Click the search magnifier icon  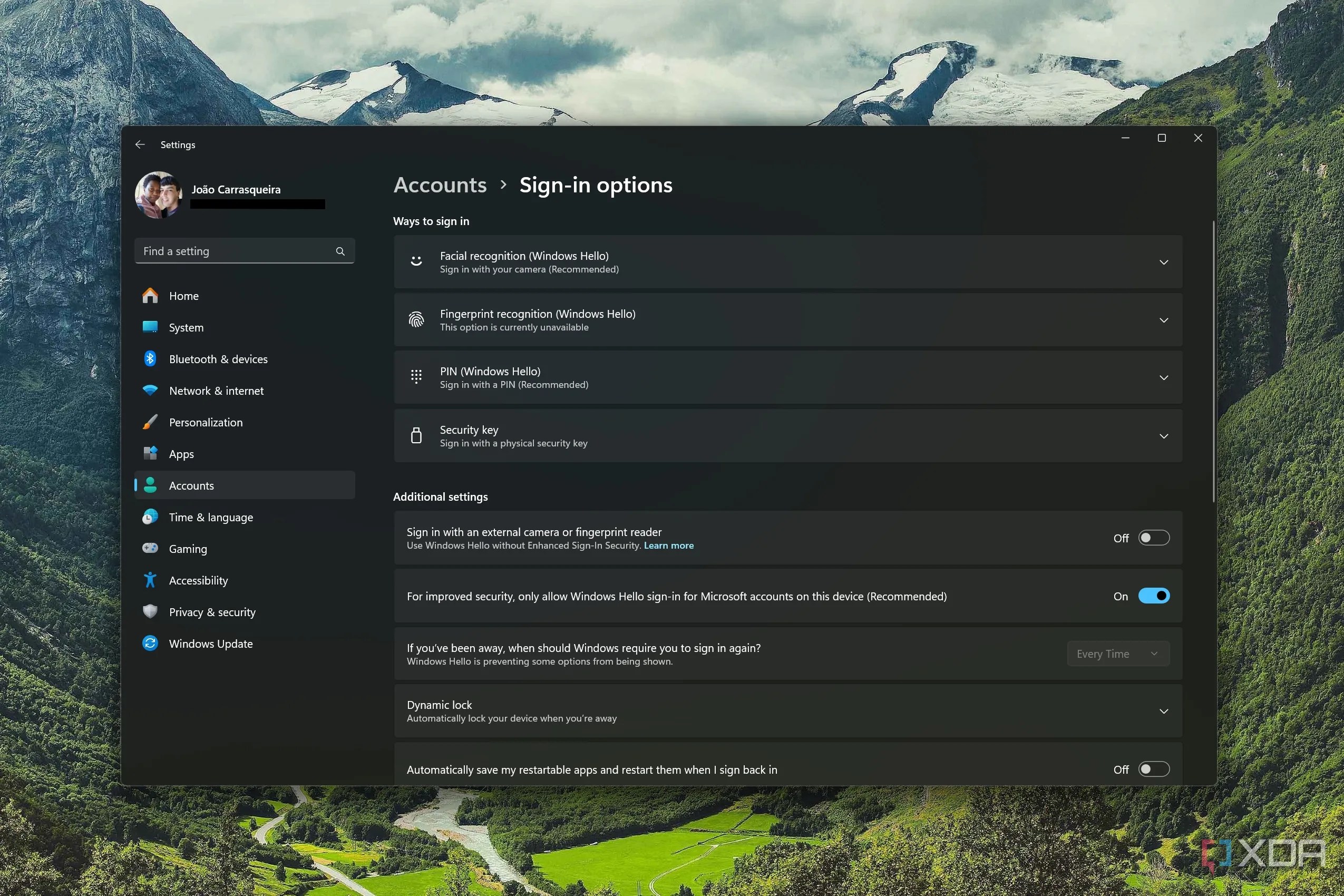coord(340,251)
